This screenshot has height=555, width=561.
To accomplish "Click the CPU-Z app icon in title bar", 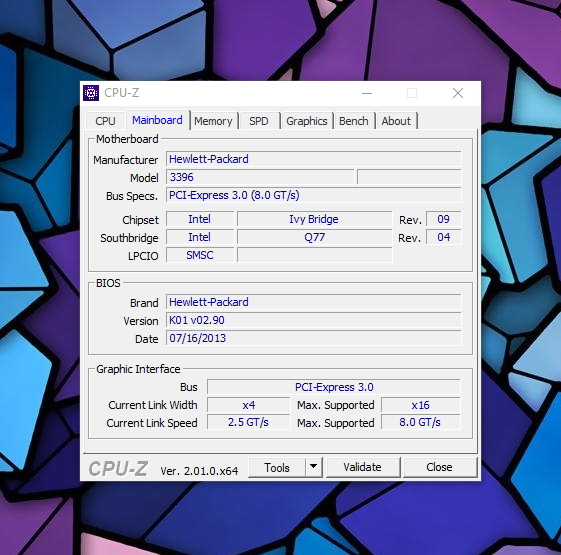I will tap(91, 93).
